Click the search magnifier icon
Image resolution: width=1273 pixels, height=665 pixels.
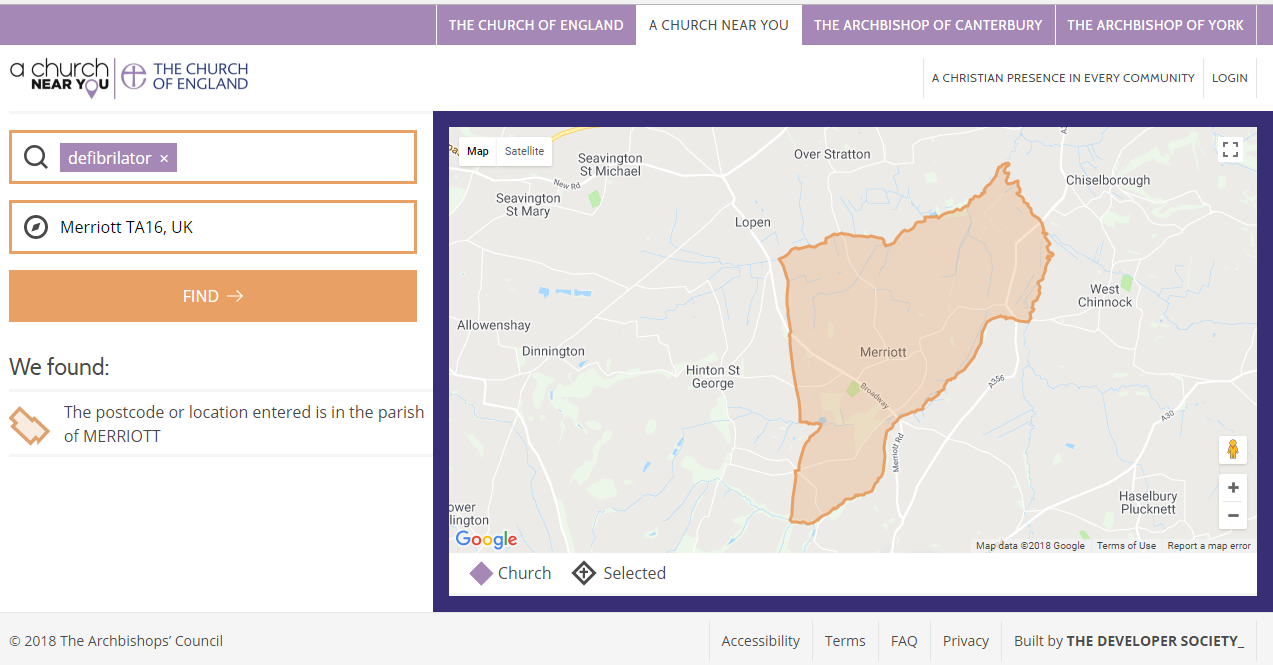point(36,158)
